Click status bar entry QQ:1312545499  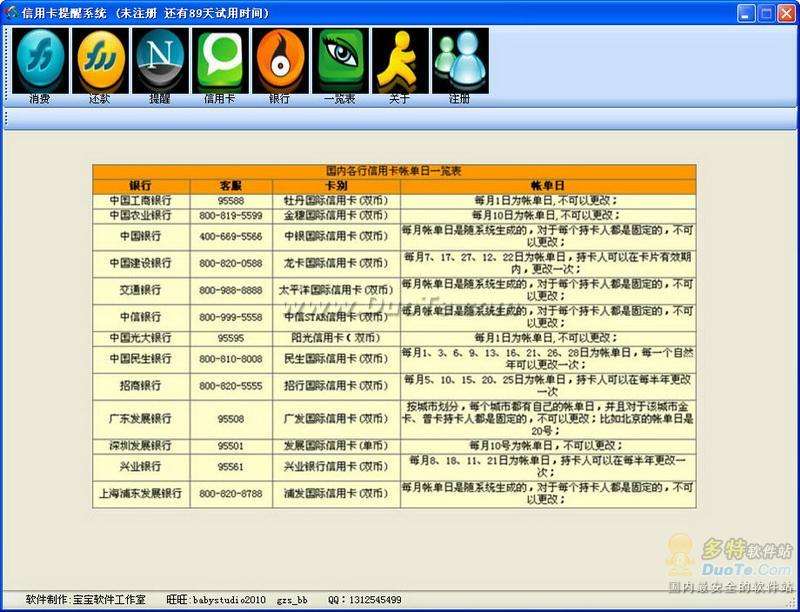click(365, 600)
